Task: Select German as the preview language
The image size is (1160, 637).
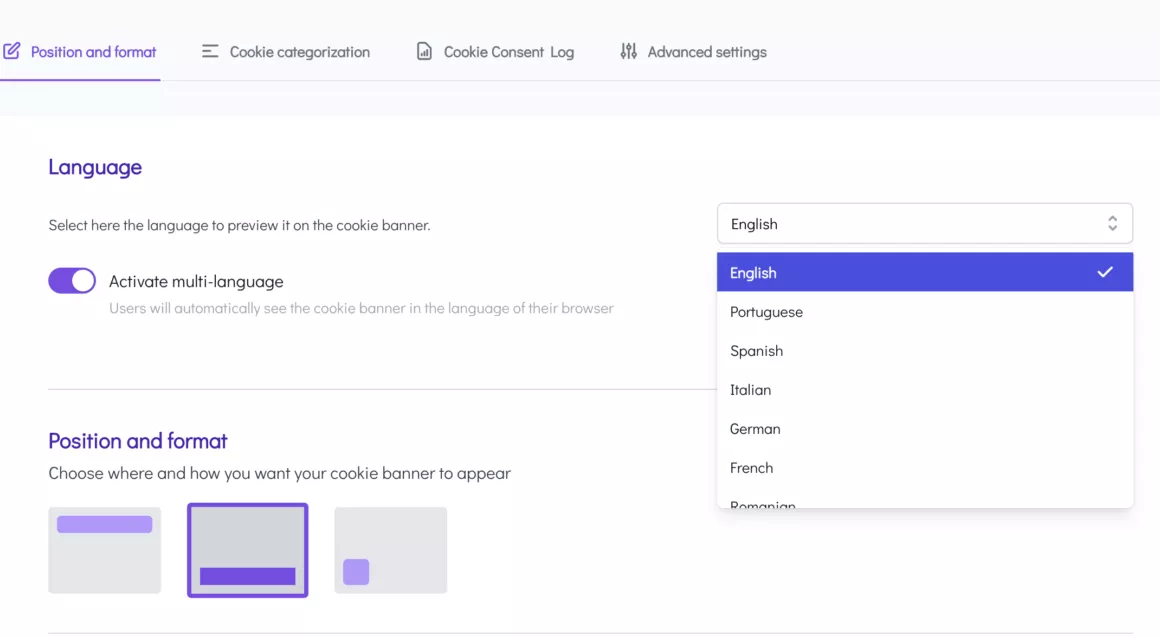Action: point(755,429)
